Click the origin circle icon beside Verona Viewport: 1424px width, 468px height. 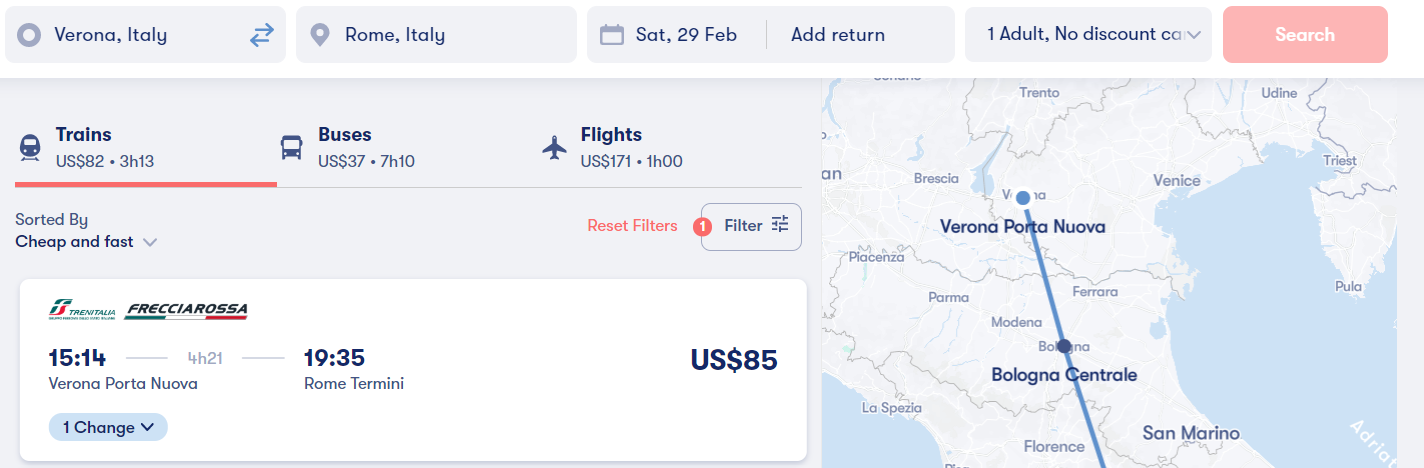point(30,35)
